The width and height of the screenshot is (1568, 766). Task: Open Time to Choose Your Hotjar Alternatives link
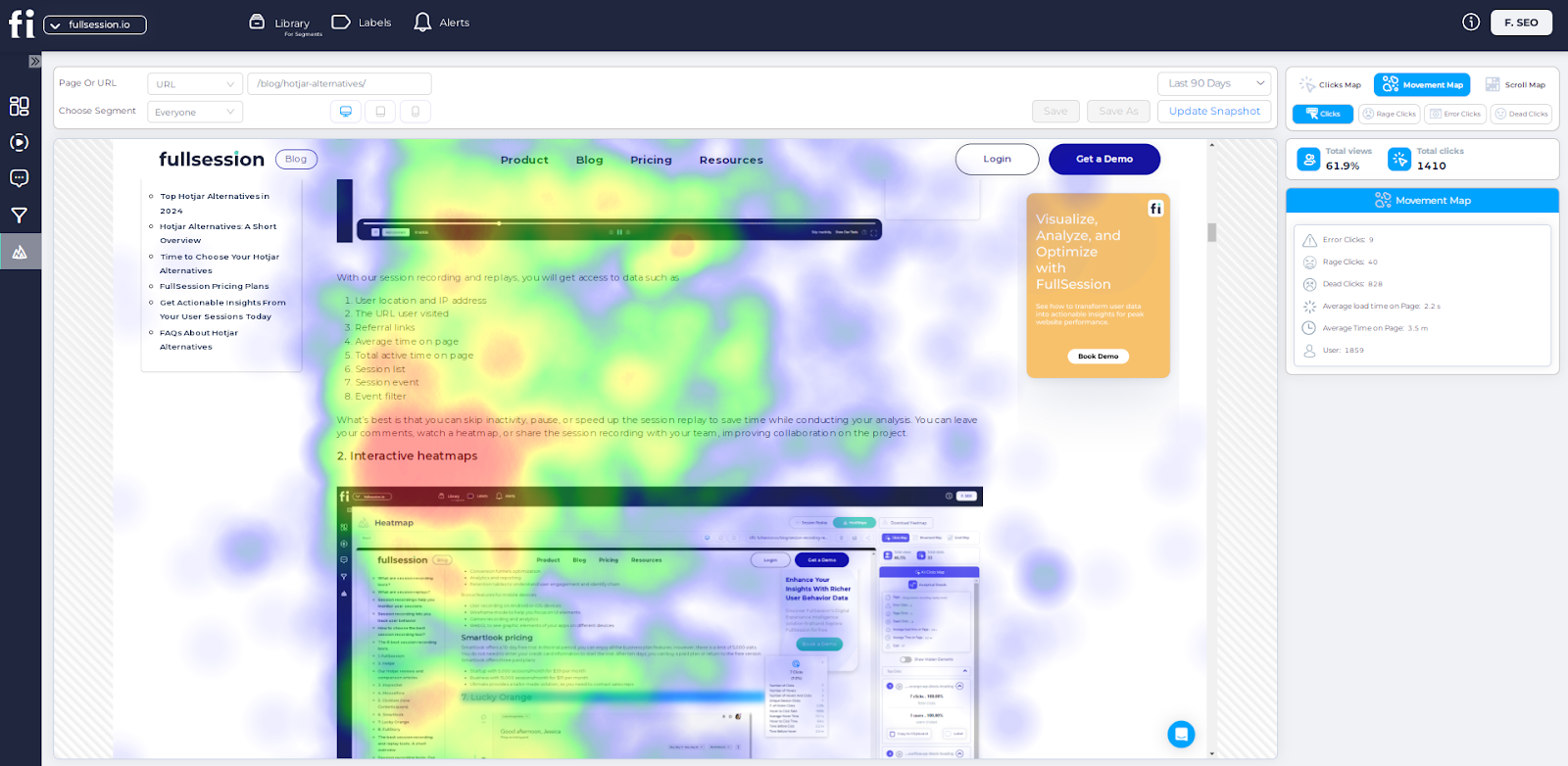click(220, 263)
